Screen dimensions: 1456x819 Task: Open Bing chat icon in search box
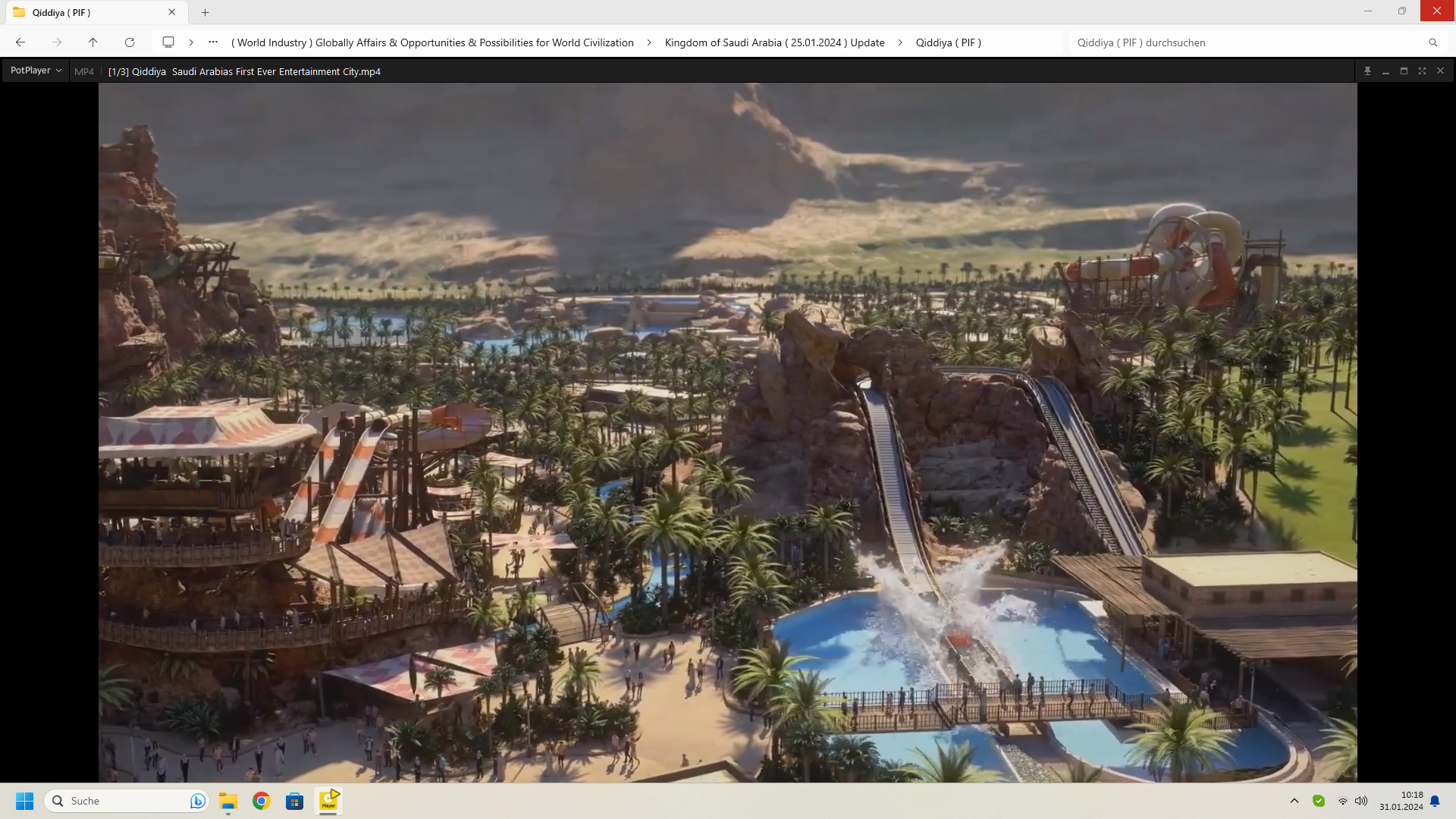click(197, 801)
